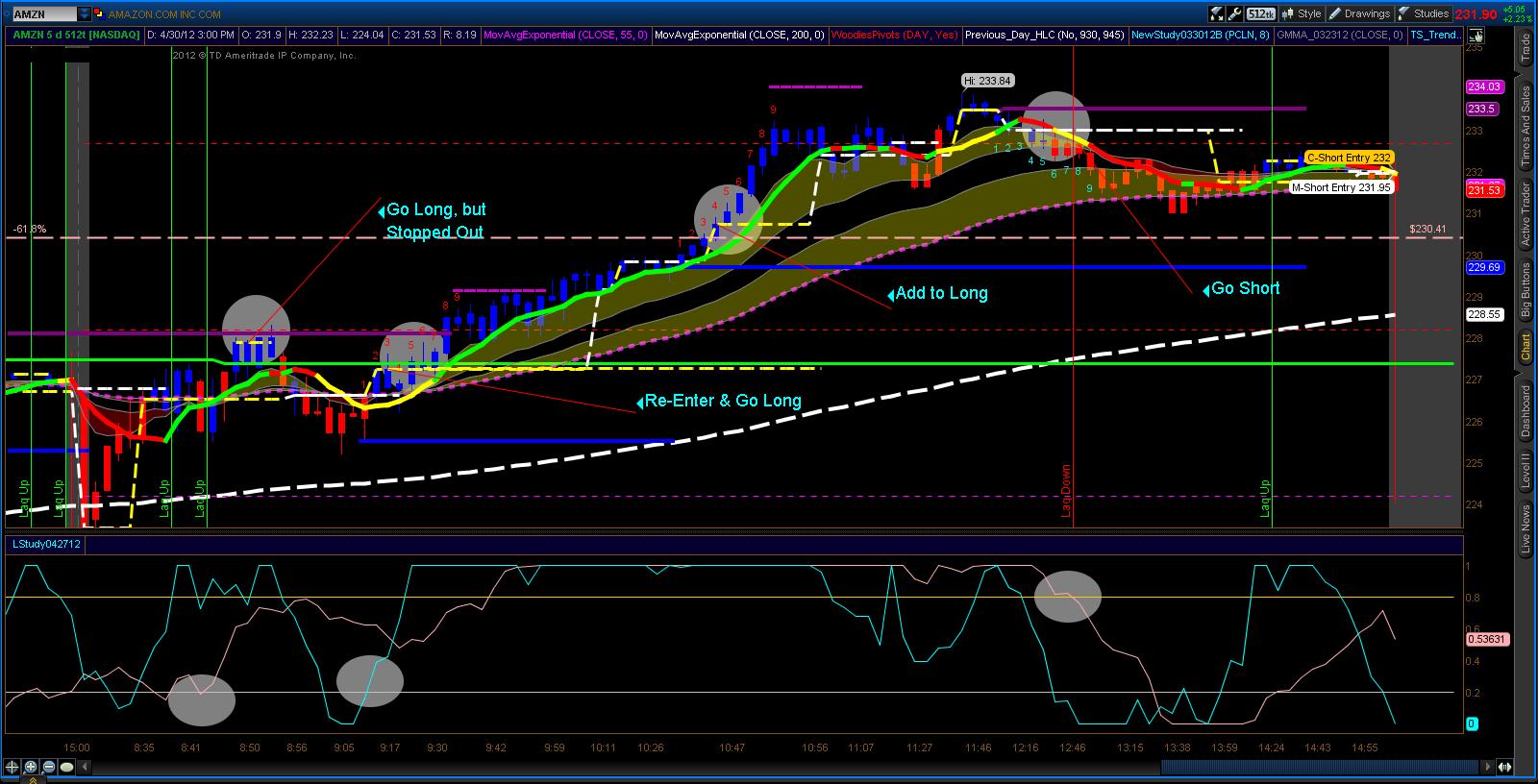Click the 228.55 price axis label

pyautogui.click(x=1484, y=314)
